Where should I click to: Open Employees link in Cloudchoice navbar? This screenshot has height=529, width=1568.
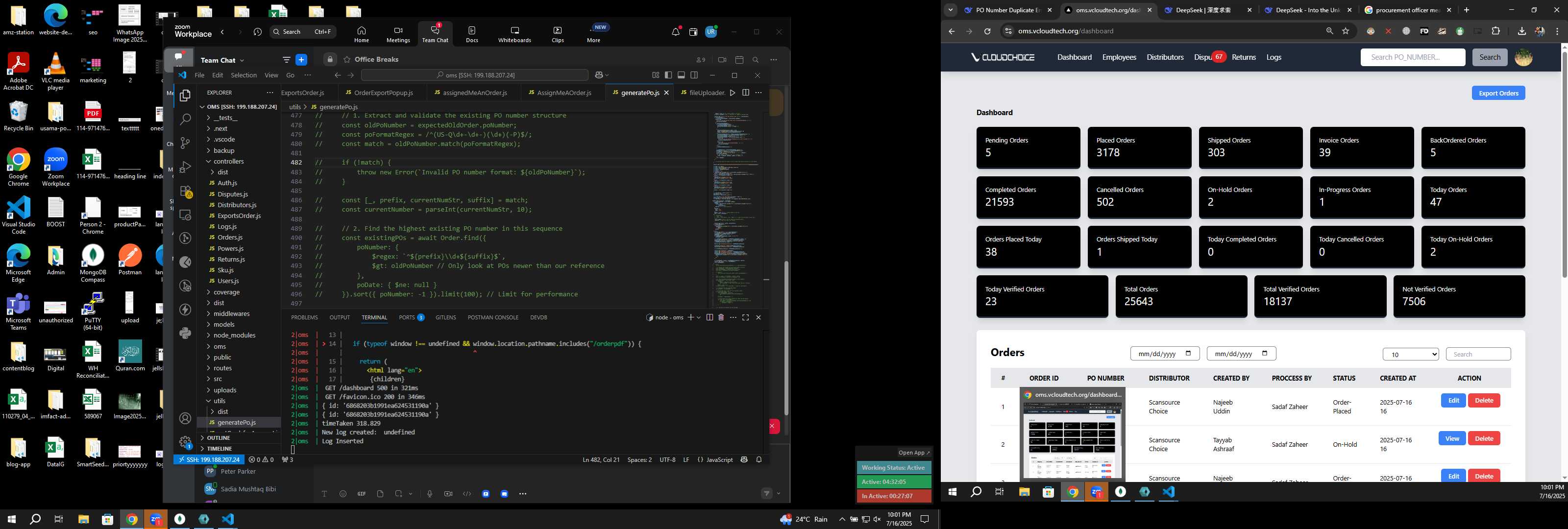point(1119,57)
